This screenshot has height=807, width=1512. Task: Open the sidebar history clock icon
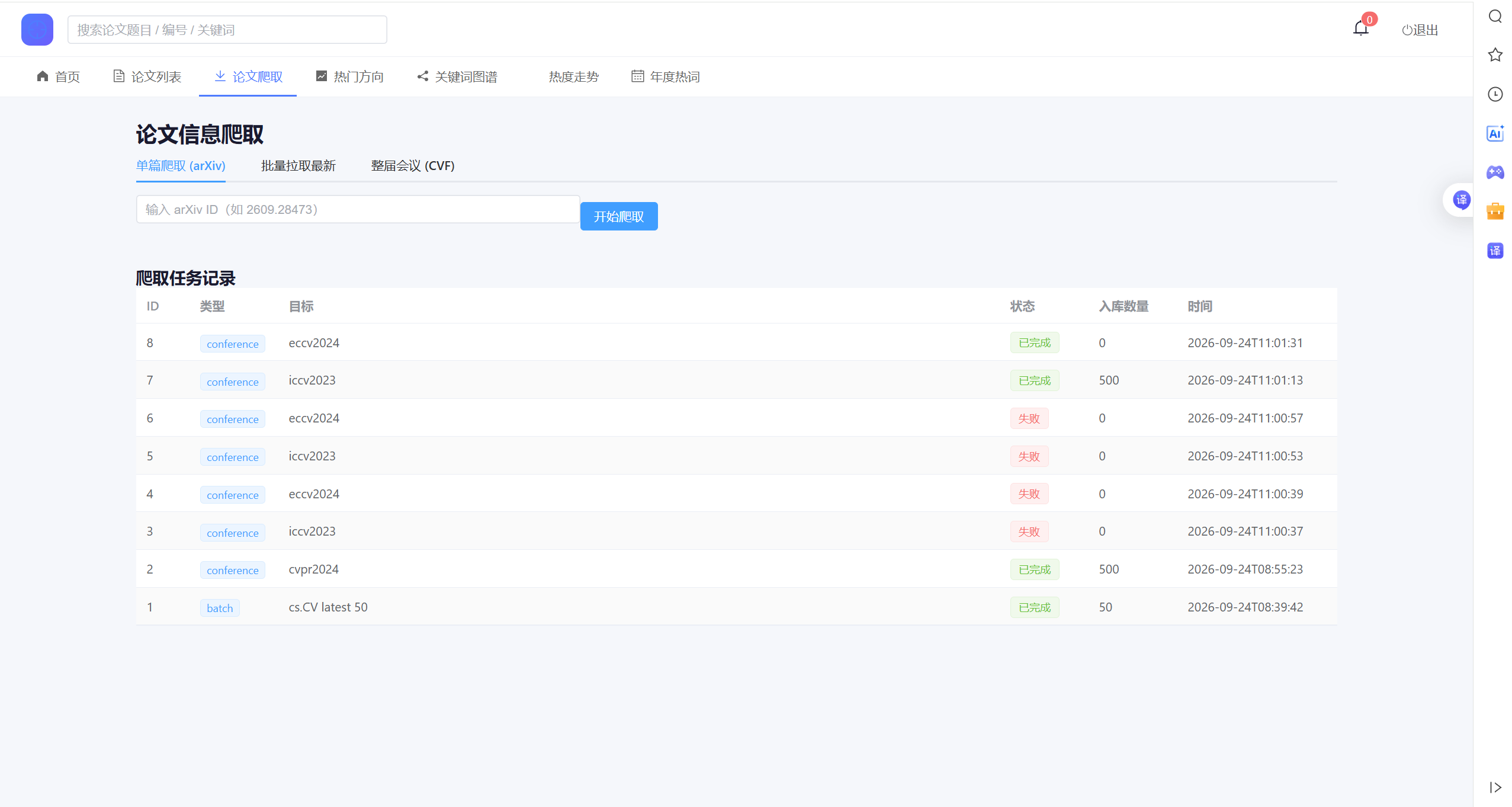tap(1495, 94)
